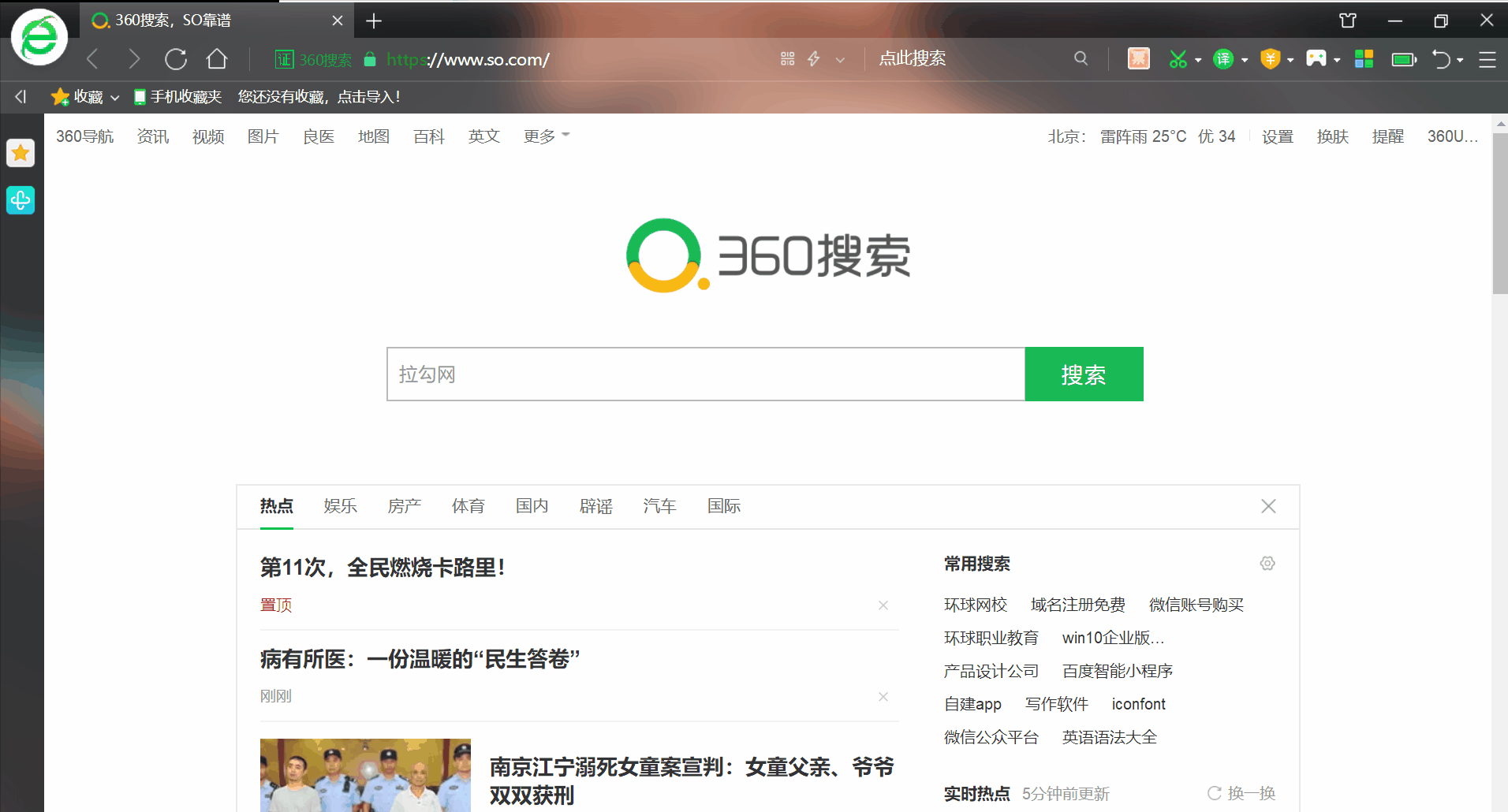Screen dimensions: 1508x812
Task: Click the 拉勾网 search input field
Action: tap(705, 374)
